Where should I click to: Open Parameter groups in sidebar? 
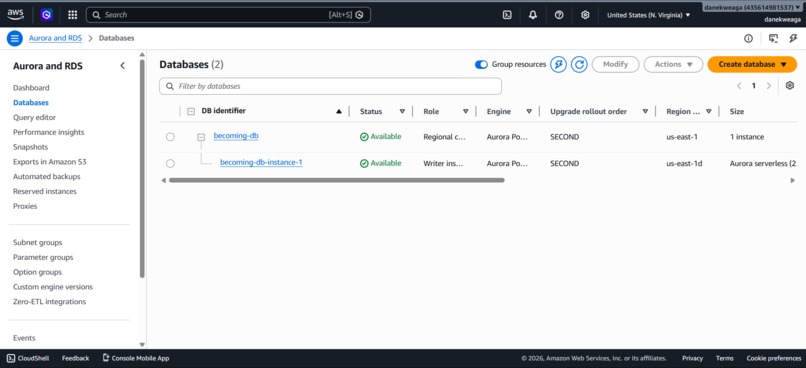[x=43, y=257]
